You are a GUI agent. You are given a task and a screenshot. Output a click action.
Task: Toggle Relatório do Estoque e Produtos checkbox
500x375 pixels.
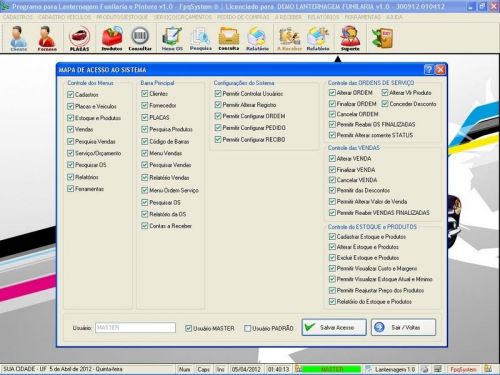[x=332, y=301]
